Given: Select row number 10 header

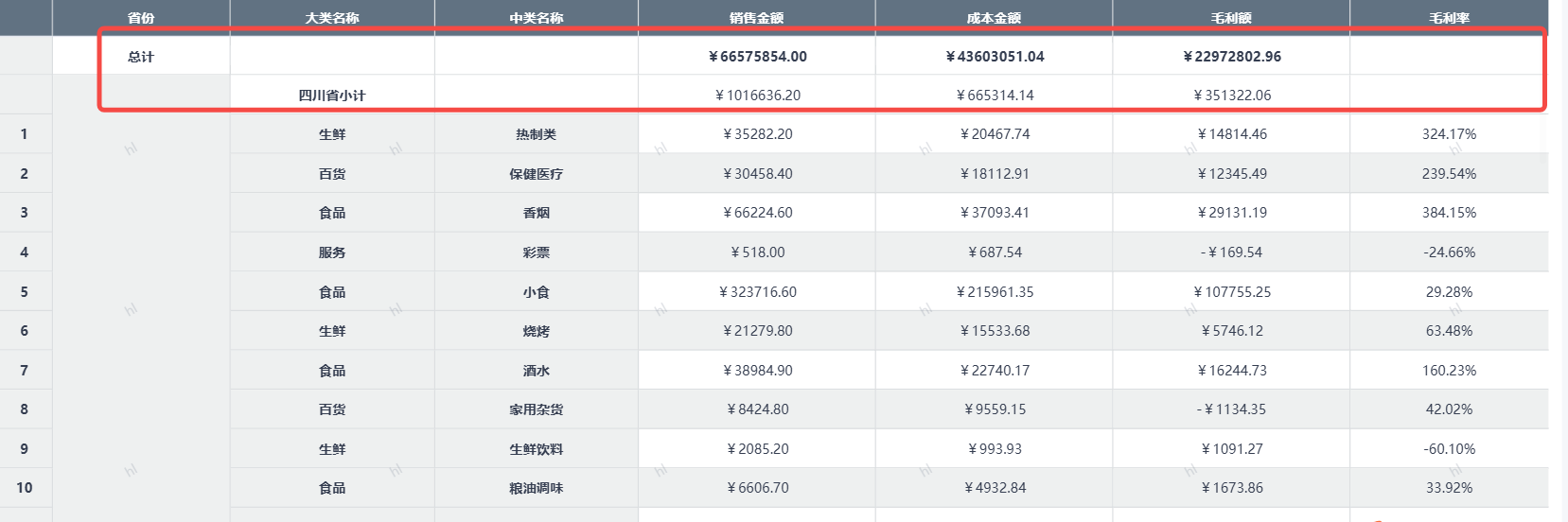Looking at the screenshot, I should tap(25, 488).
